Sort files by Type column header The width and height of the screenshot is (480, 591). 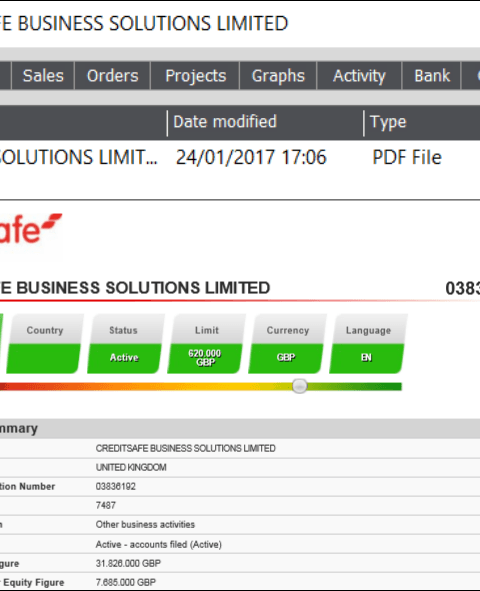coord(422,122)
